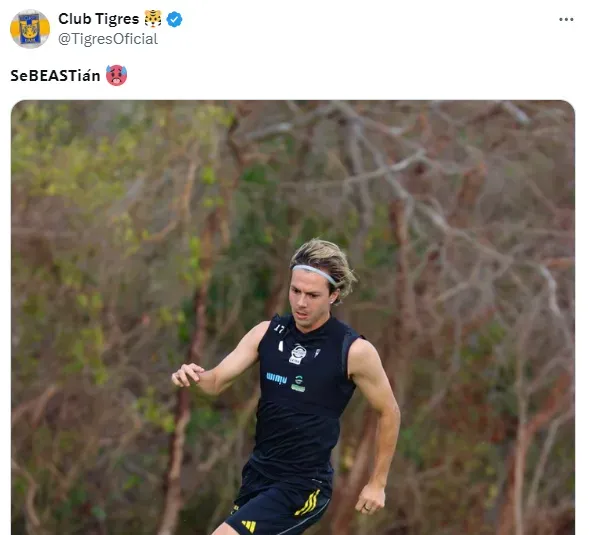Image resolution: width=589 pixels, height=535 pixels.
Task: Click the tiger emoji beside Club Tigres
Action: pyautogui.click(x=153, y=19)
